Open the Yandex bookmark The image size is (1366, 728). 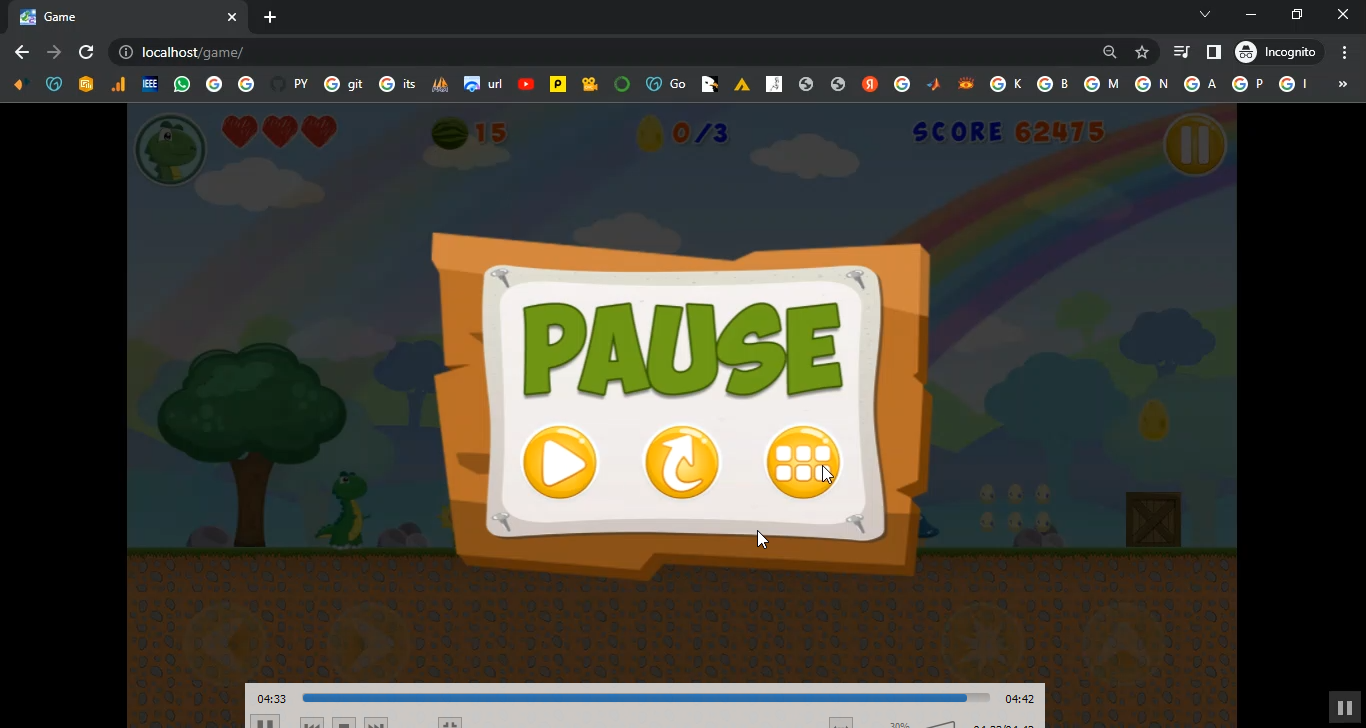click(x=870, y=84)
